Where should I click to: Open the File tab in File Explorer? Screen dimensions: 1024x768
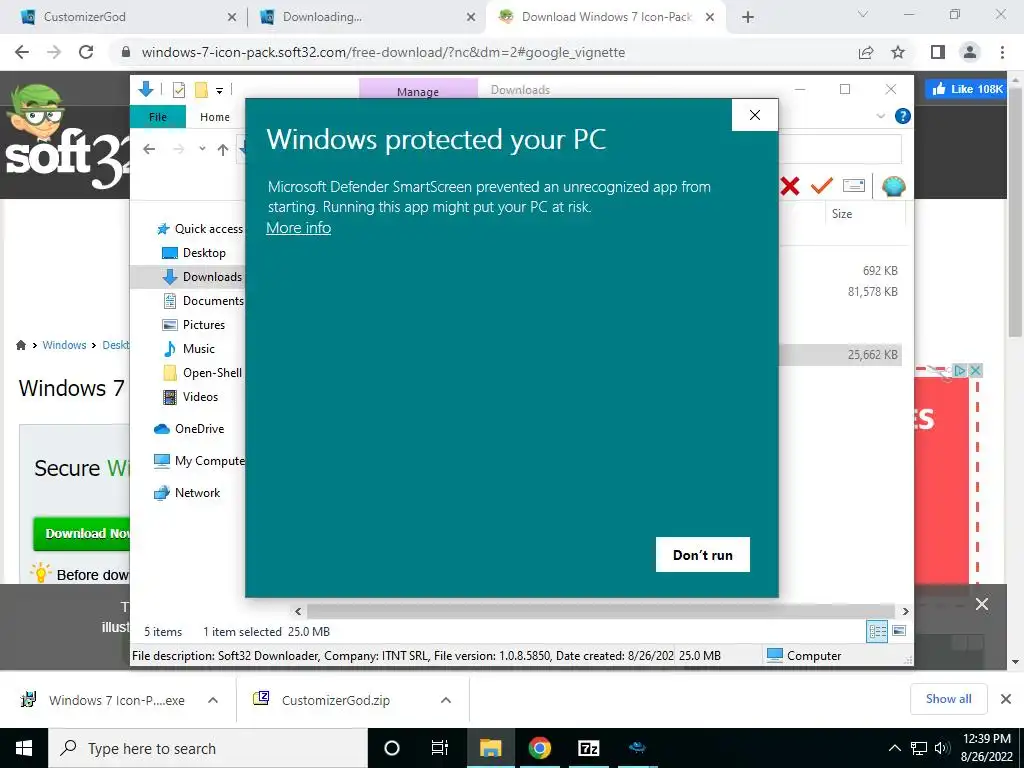tap(158, 117)
